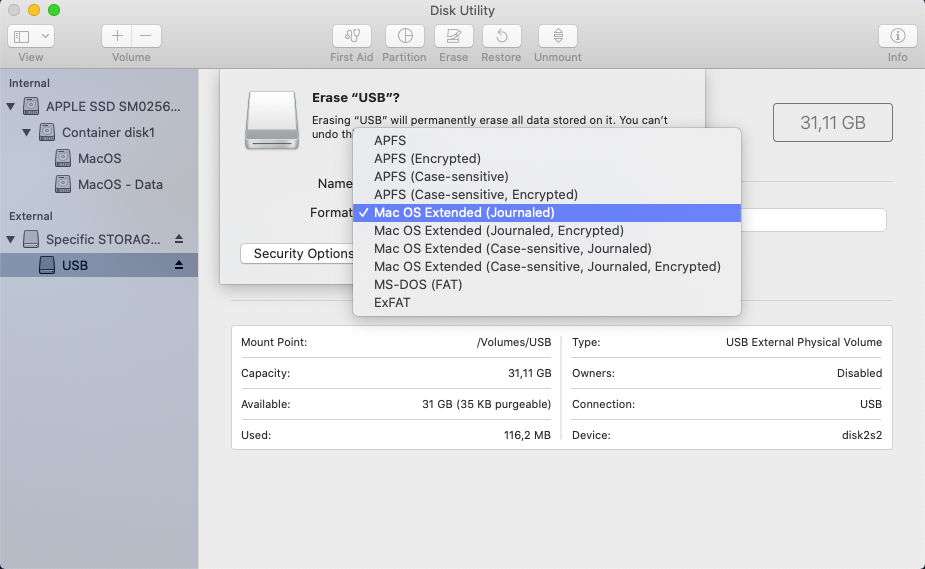Run First Aid from the toolbar
The image size is (925, 569).
352,37
